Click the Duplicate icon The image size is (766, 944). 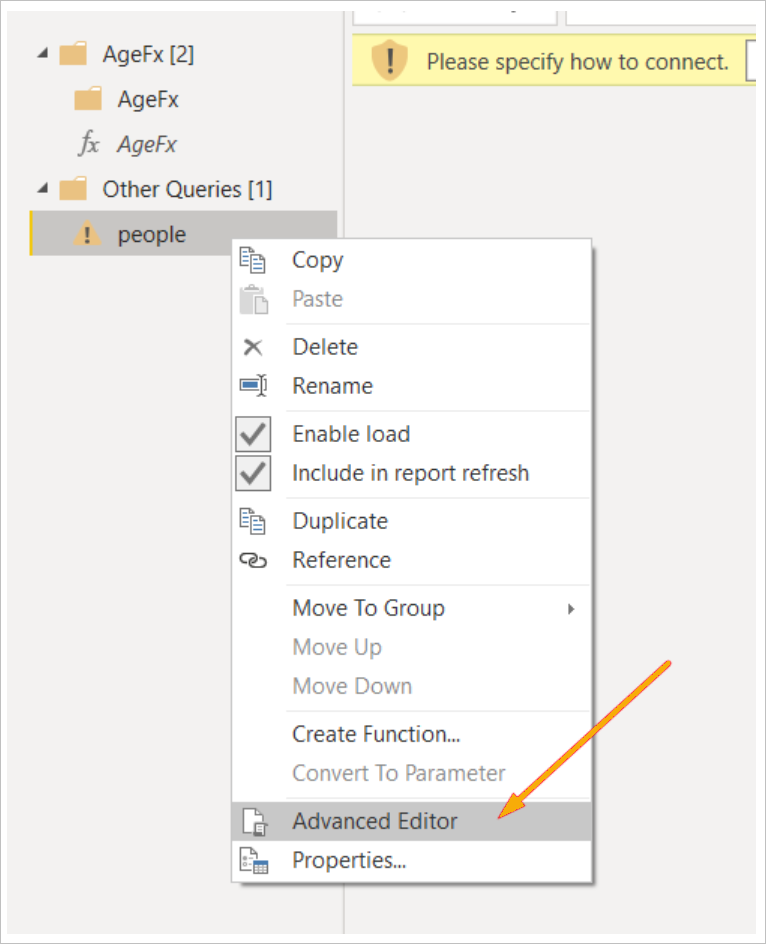tap(252, 521)
